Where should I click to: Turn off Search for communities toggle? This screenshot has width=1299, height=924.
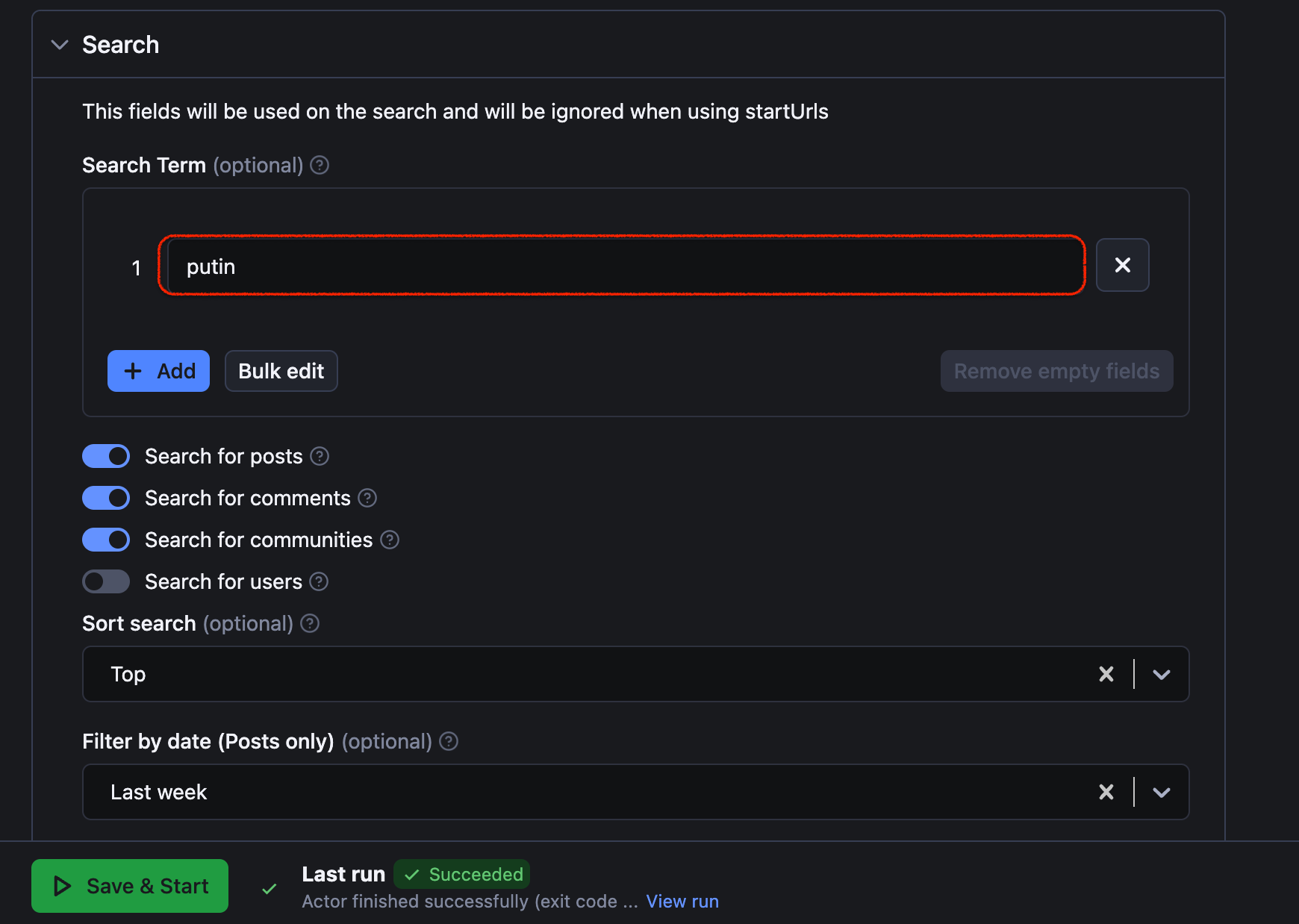click(x=106, y=540)
